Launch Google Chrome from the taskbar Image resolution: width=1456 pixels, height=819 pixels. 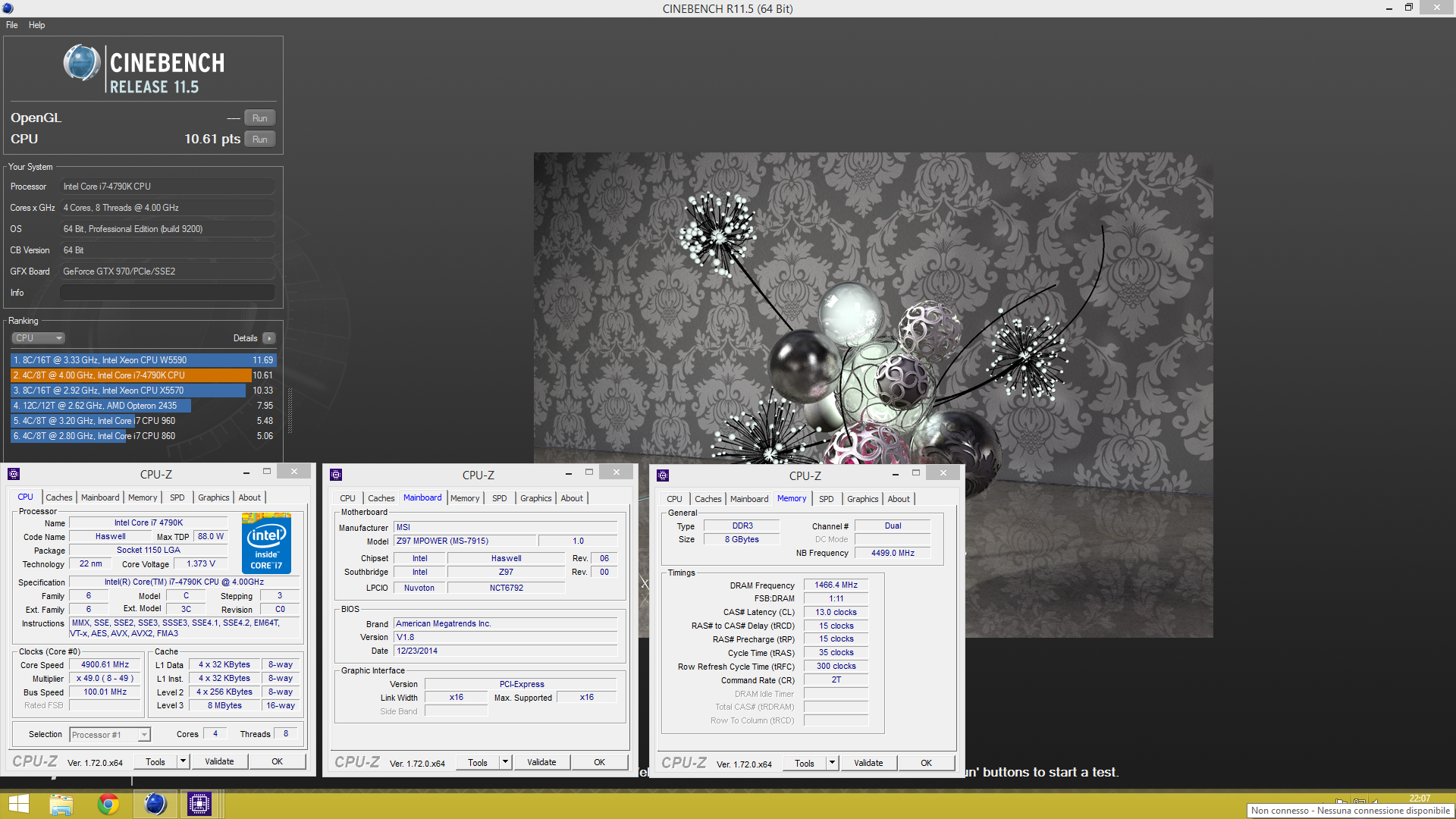point(108,804)
